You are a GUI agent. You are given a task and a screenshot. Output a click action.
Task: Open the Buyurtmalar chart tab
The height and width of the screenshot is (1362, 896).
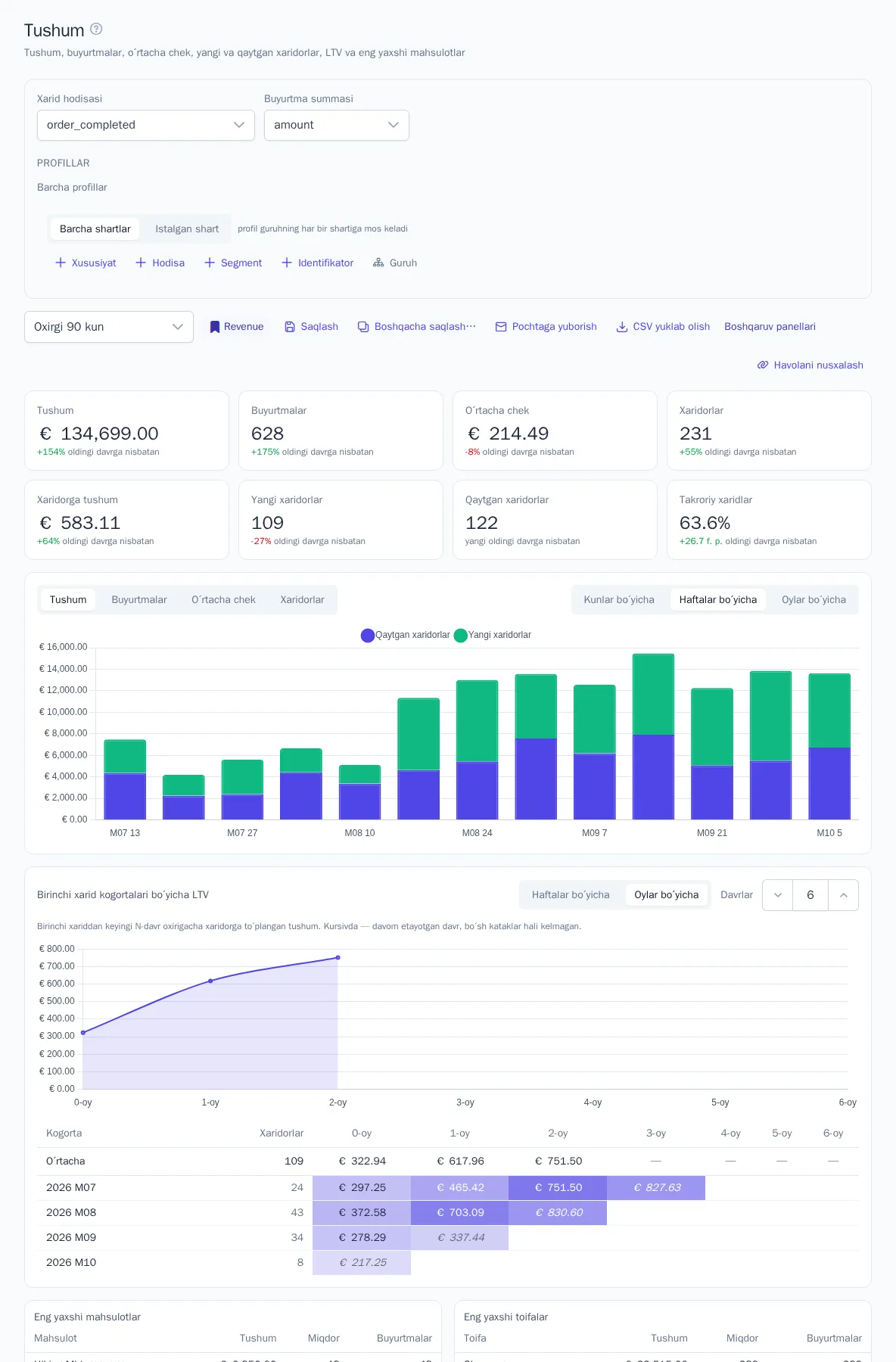pyautogui.click(x=139, y=600)
